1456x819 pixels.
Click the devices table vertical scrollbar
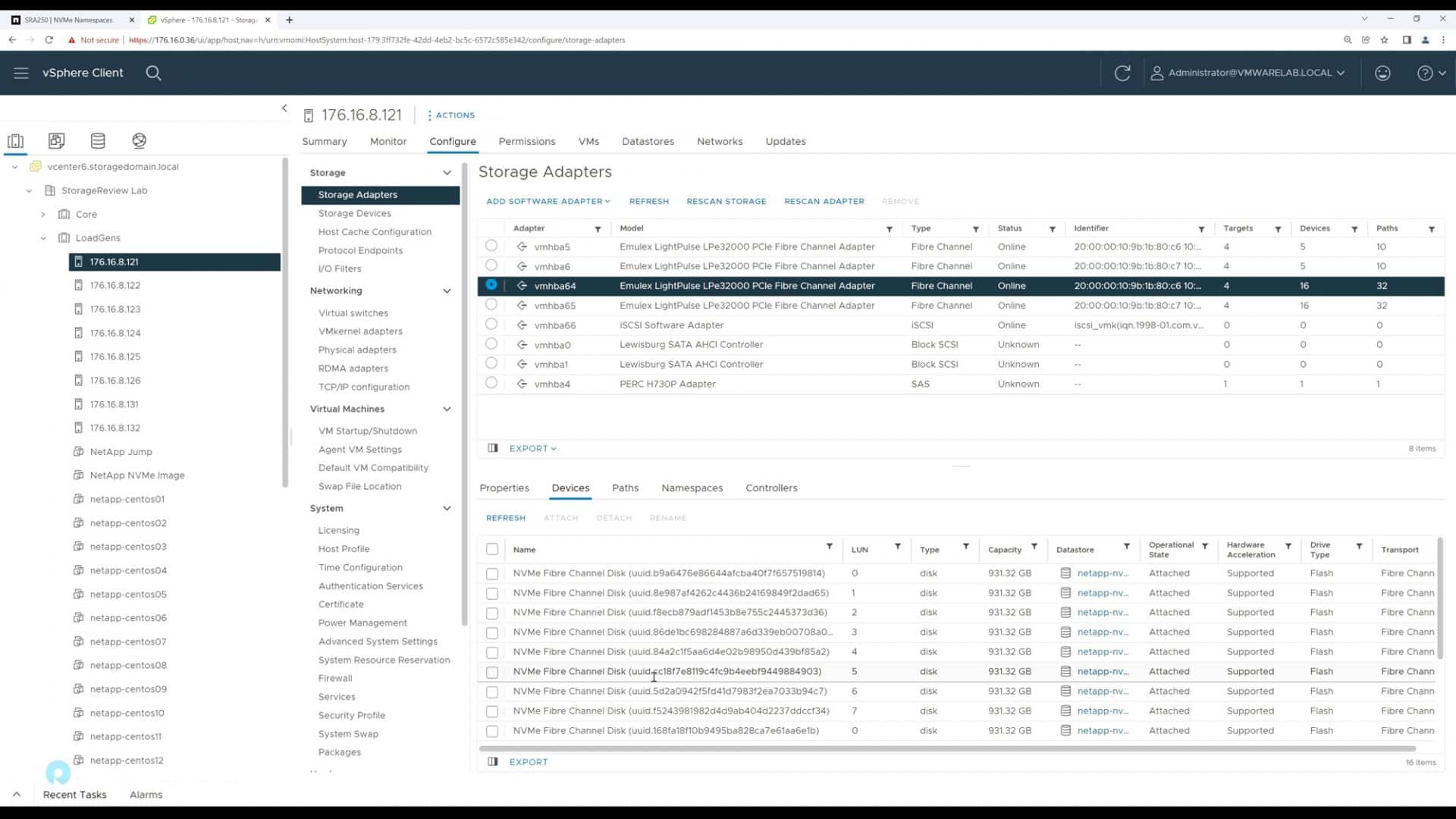pyautogui.click(x=1439, y=598)
